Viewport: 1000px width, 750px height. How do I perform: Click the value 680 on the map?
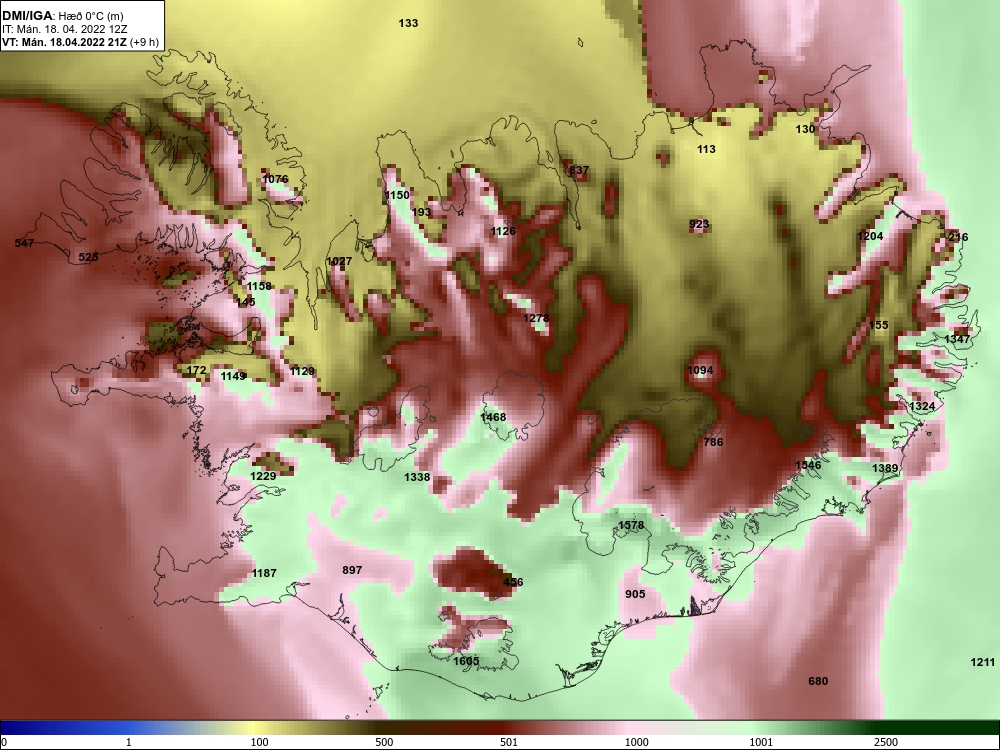point(818,681)
